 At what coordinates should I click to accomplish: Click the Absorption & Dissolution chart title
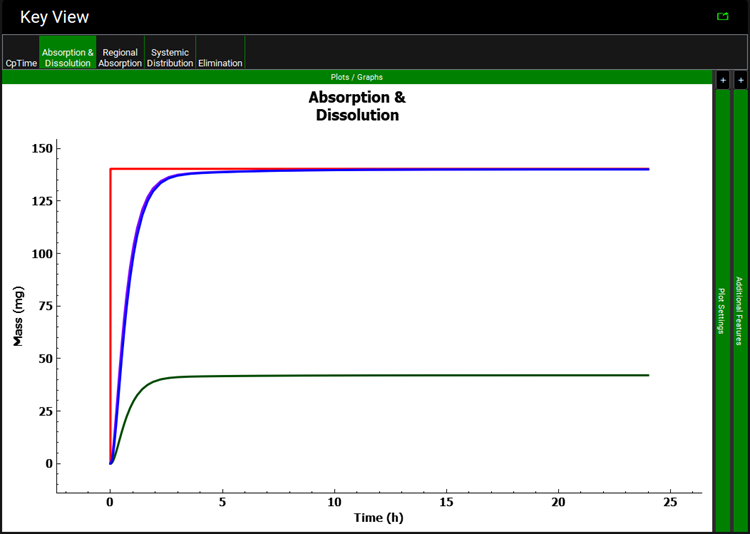[x=357, y=106]
